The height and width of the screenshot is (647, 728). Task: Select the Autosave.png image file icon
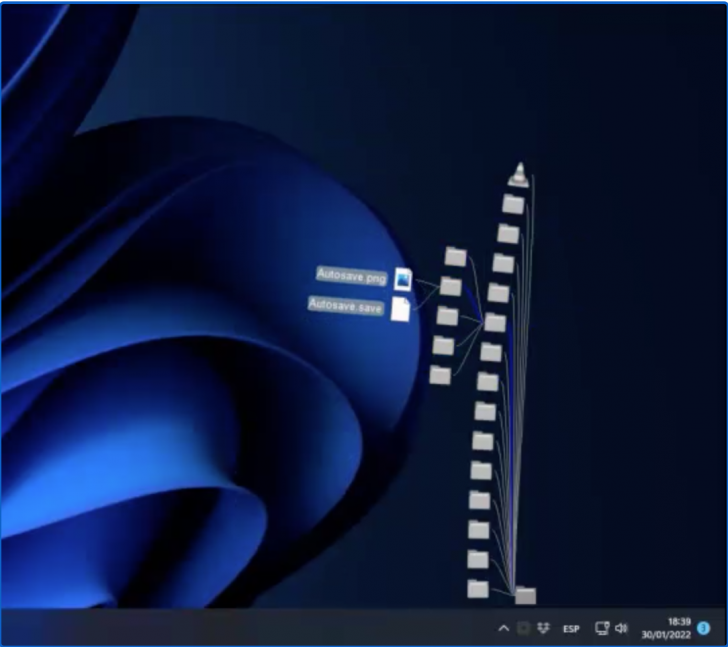(x=403, y=279)
